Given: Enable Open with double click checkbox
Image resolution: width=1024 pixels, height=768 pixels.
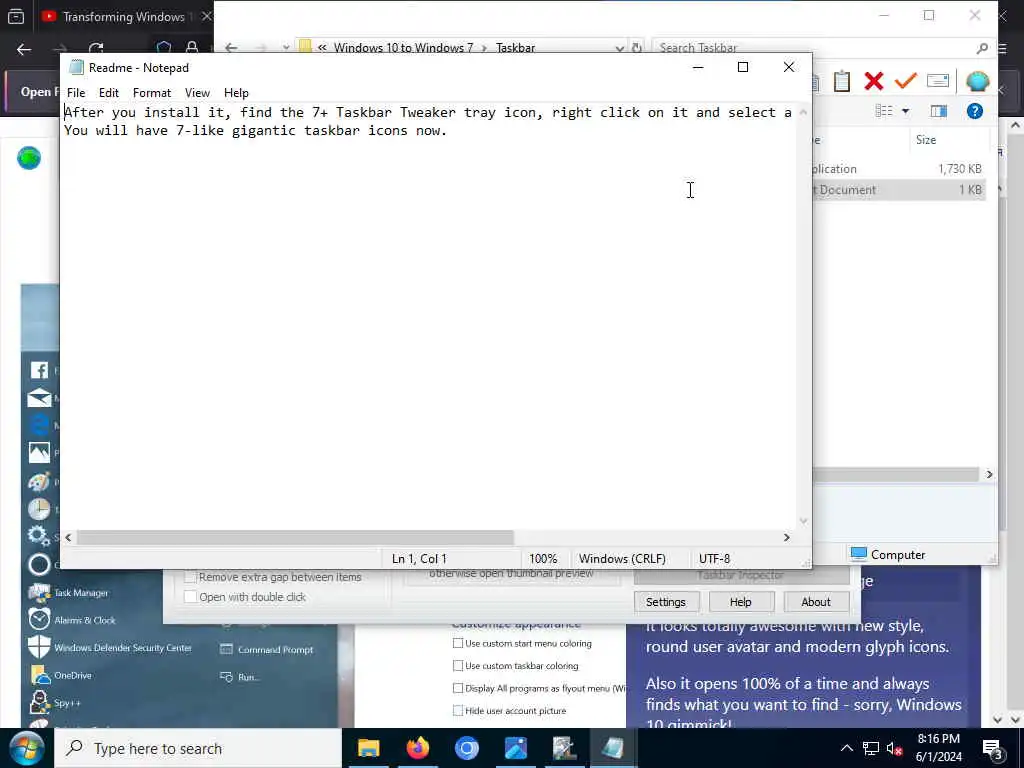Looking at the screenshot, I should click(191, 596).
